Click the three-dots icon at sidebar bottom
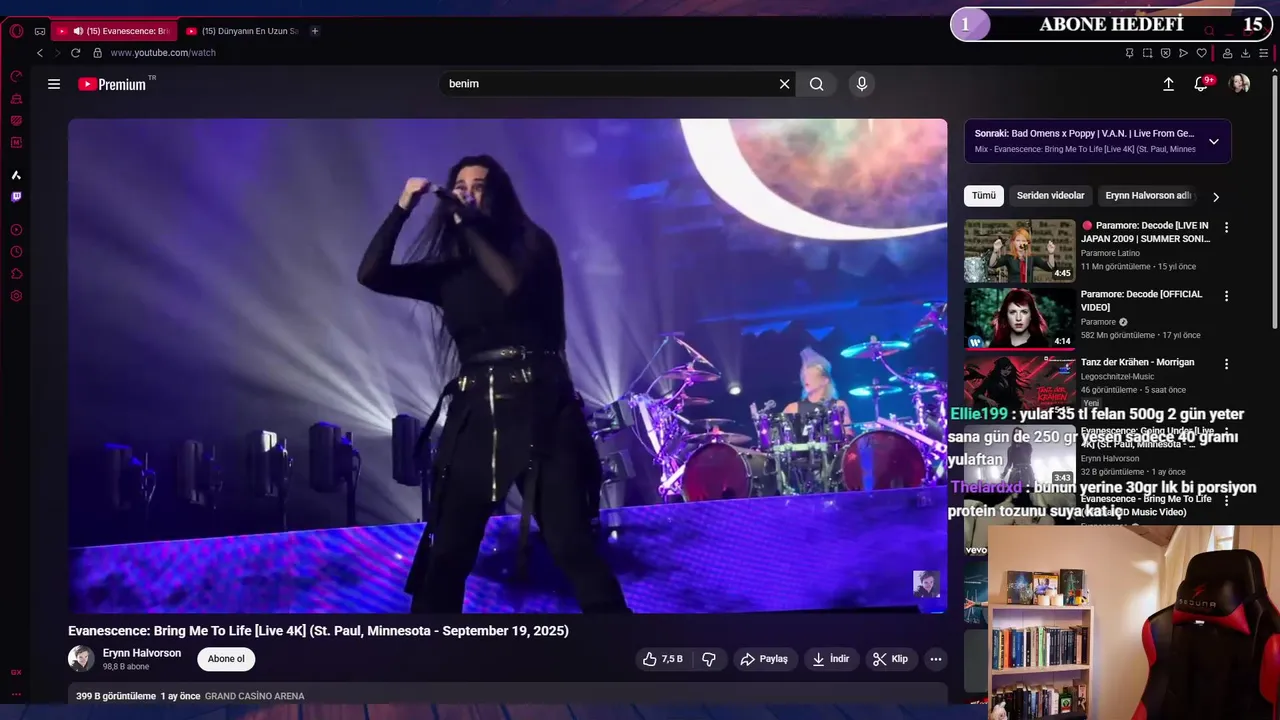 click(16, 694)
